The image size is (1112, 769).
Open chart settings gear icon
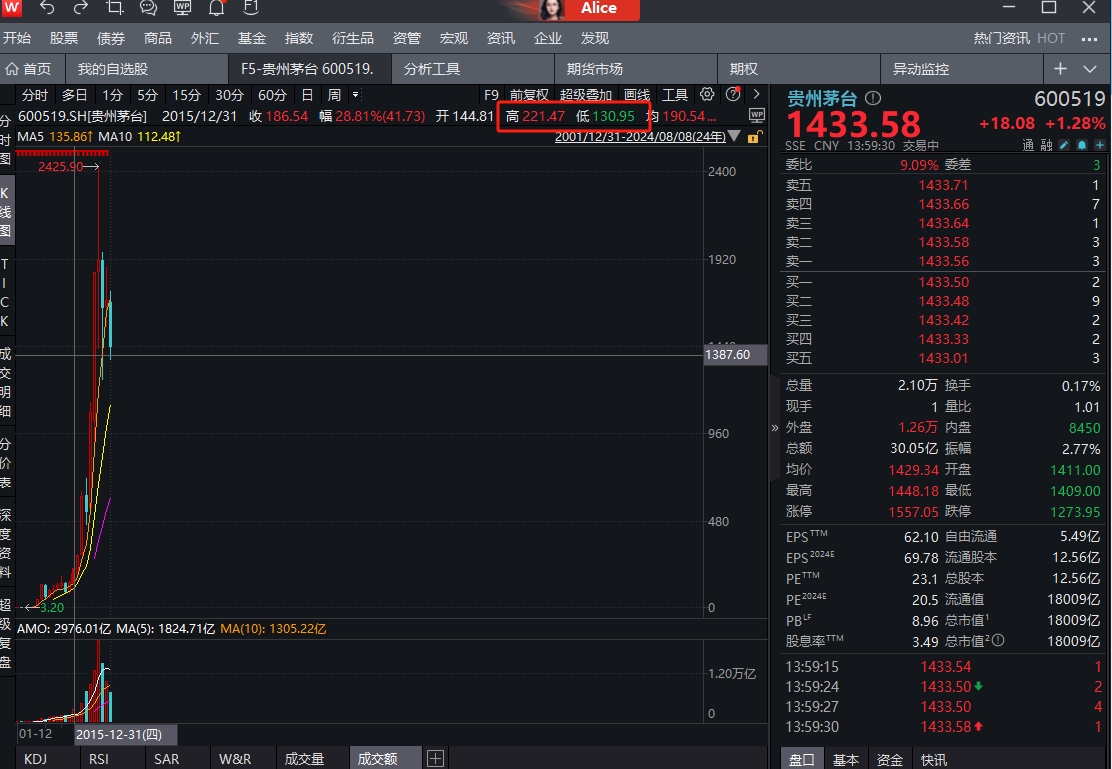click(x=707, y=94)
